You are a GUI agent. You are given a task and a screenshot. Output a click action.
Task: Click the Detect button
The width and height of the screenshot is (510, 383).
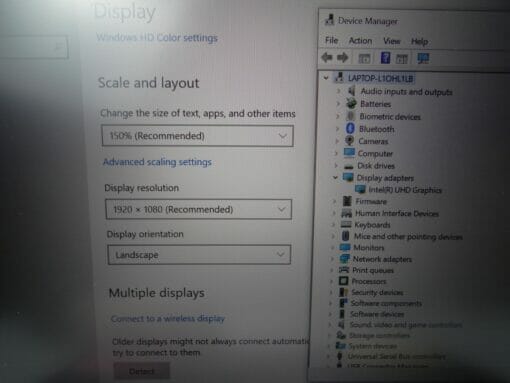click(x=142, y=371)
